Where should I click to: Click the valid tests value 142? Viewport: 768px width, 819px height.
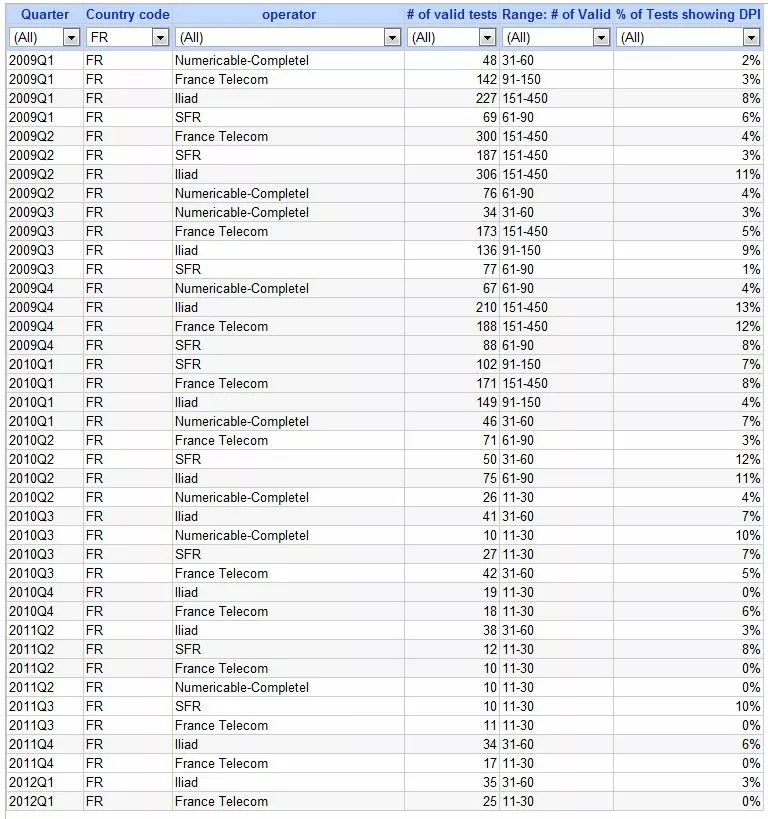pyautogui.click(x=486, y=79)
